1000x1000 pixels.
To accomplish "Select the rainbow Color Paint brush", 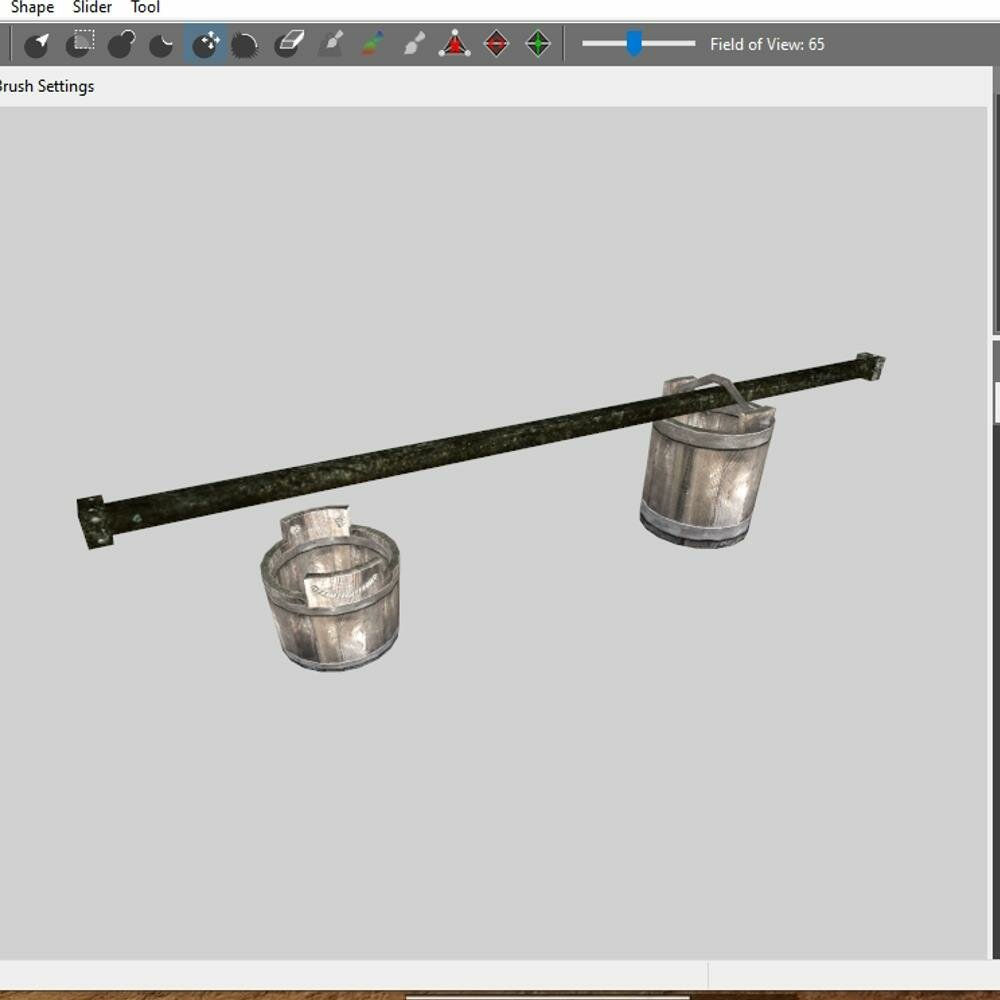I will pyautogui.click(x=372, y=44).
